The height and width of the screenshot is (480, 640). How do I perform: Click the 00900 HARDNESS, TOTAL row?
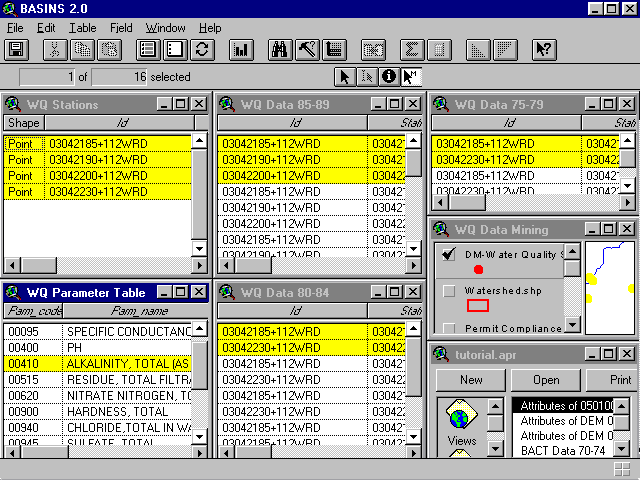coord(97,412)
